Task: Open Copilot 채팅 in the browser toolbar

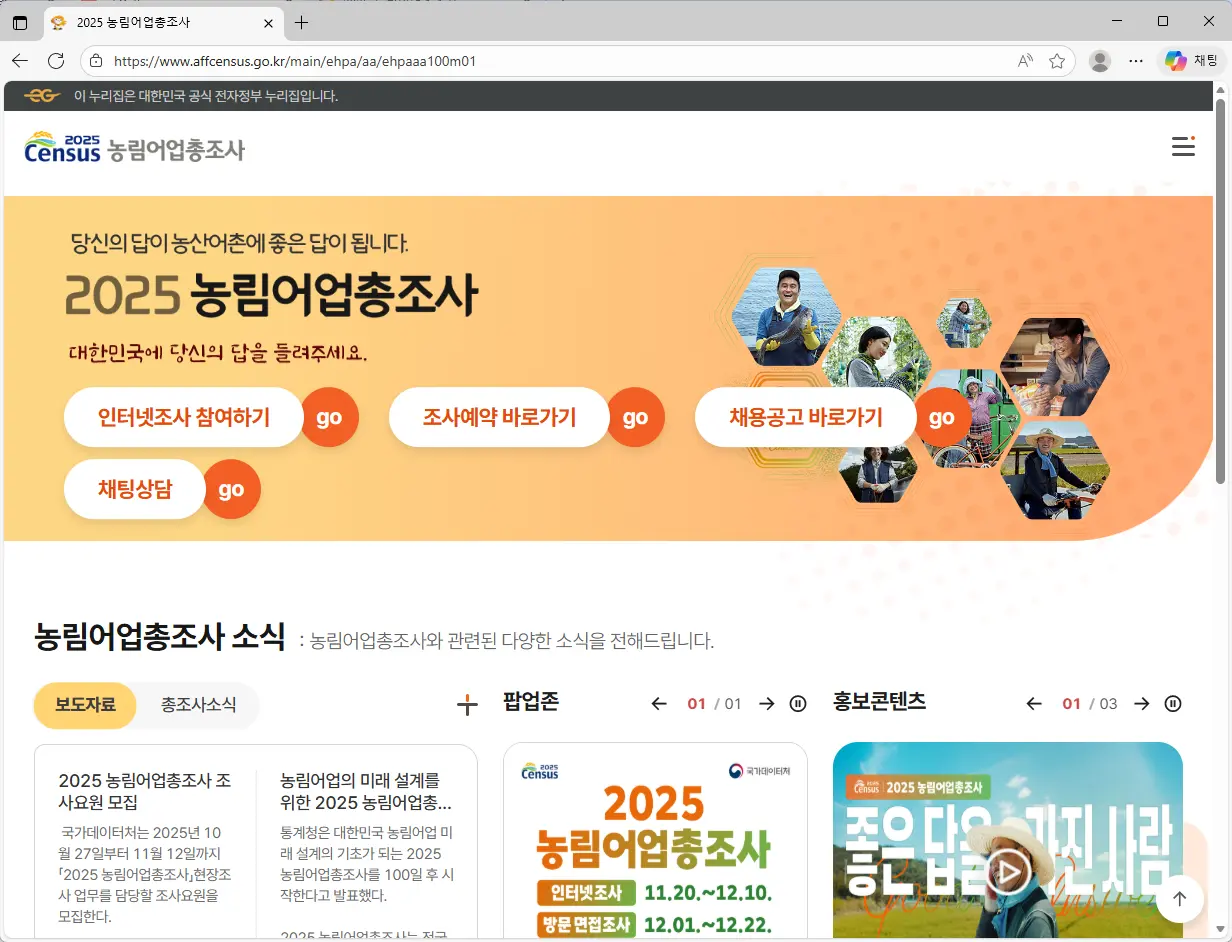Action: pos(1189,60)
